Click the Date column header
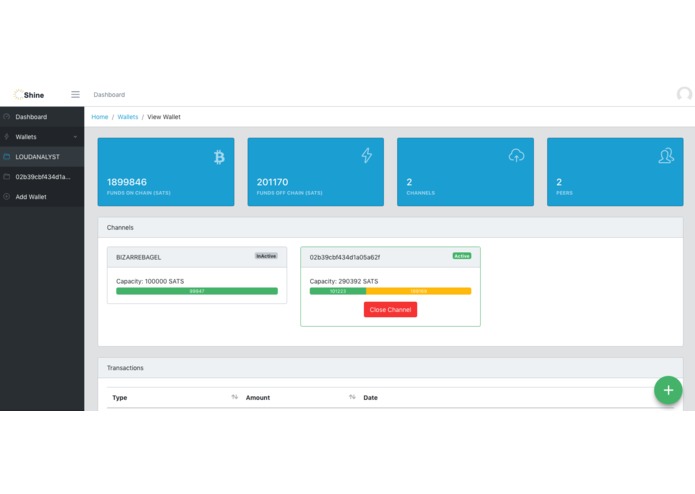This screenshot has width=695, height=494. point(371,398)
